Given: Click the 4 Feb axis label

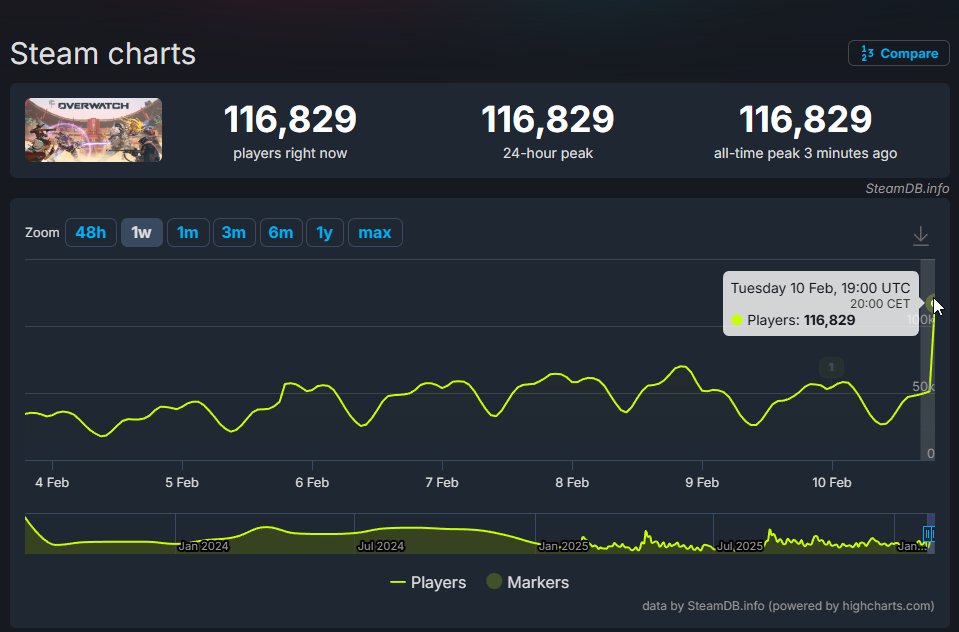Looking at the screenshot, I should pyautogui.click(x=52, y=482).
